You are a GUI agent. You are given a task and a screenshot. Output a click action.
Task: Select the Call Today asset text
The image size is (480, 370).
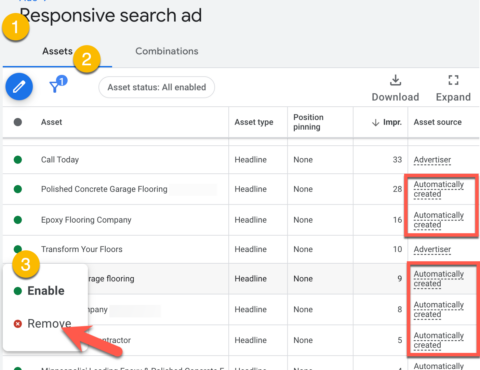pyautogui.click(x=60, y=160)
